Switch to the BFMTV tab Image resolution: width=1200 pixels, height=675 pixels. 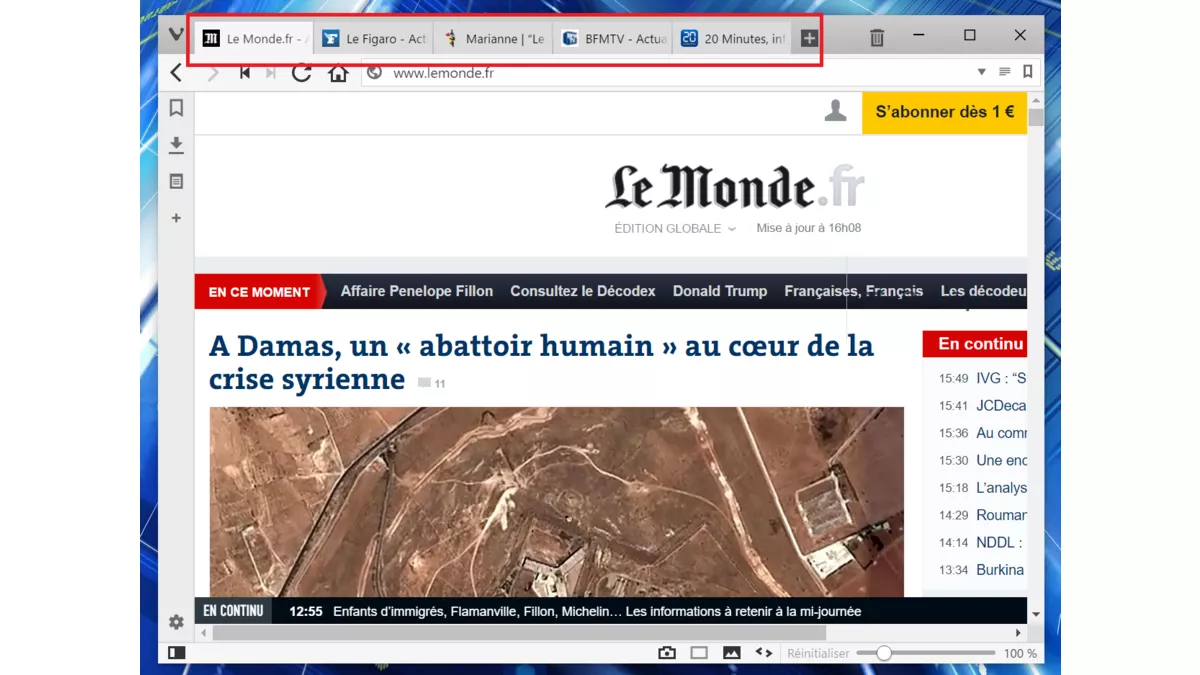pos(612,39)
